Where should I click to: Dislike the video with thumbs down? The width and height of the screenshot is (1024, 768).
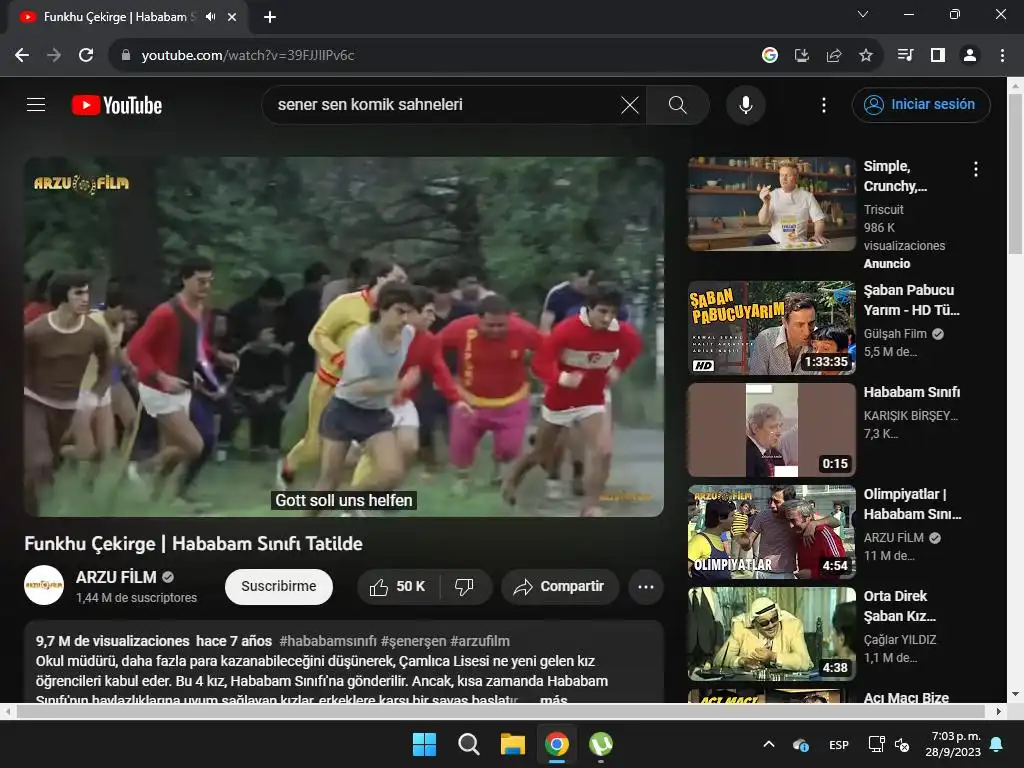tap(464, 586)
